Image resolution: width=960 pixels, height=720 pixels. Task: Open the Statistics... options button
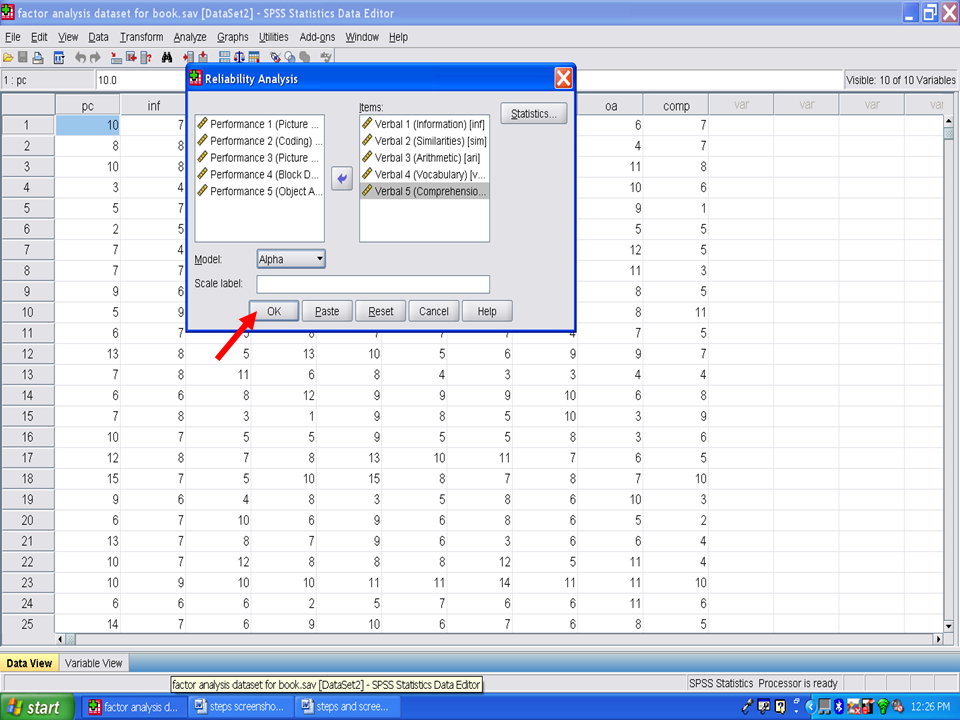(534, 114)
